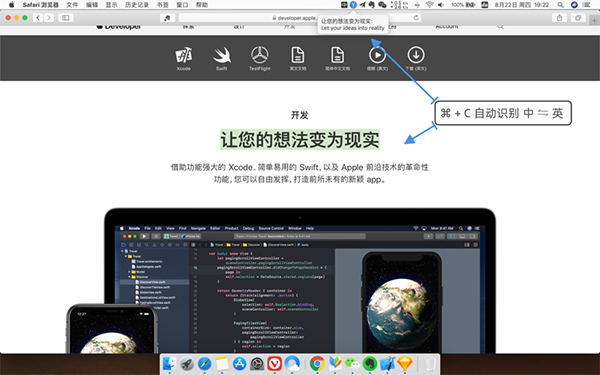The height and width of the screenshot is (375, 600).
Task: Open the Xcode developer tool link
Action: coord(184,59)
